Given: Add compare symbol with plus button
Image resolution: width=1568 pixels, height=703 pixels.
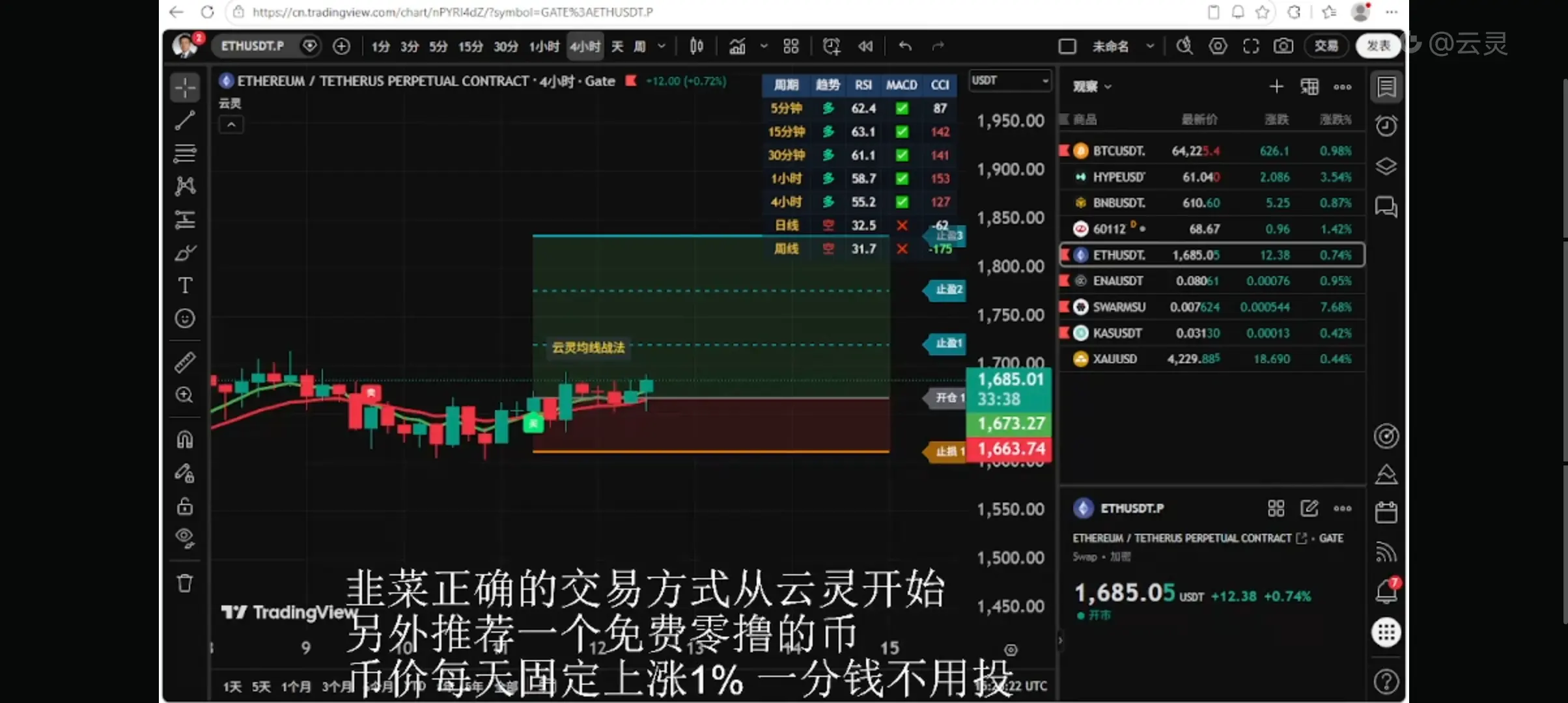Looking at the screenshot, I should [341, 46].
